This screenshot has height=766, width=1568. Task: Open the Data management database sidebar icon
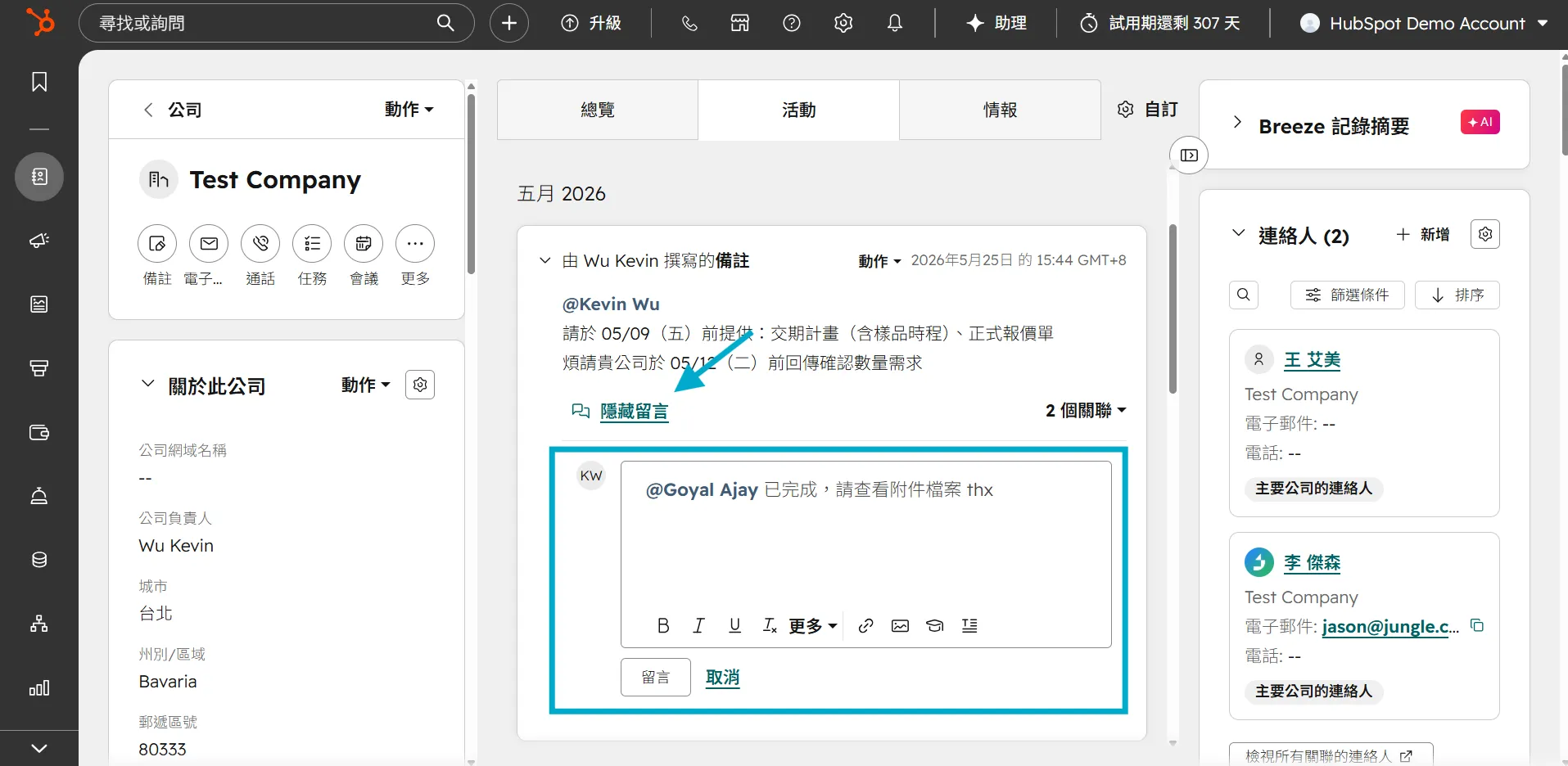39,560
